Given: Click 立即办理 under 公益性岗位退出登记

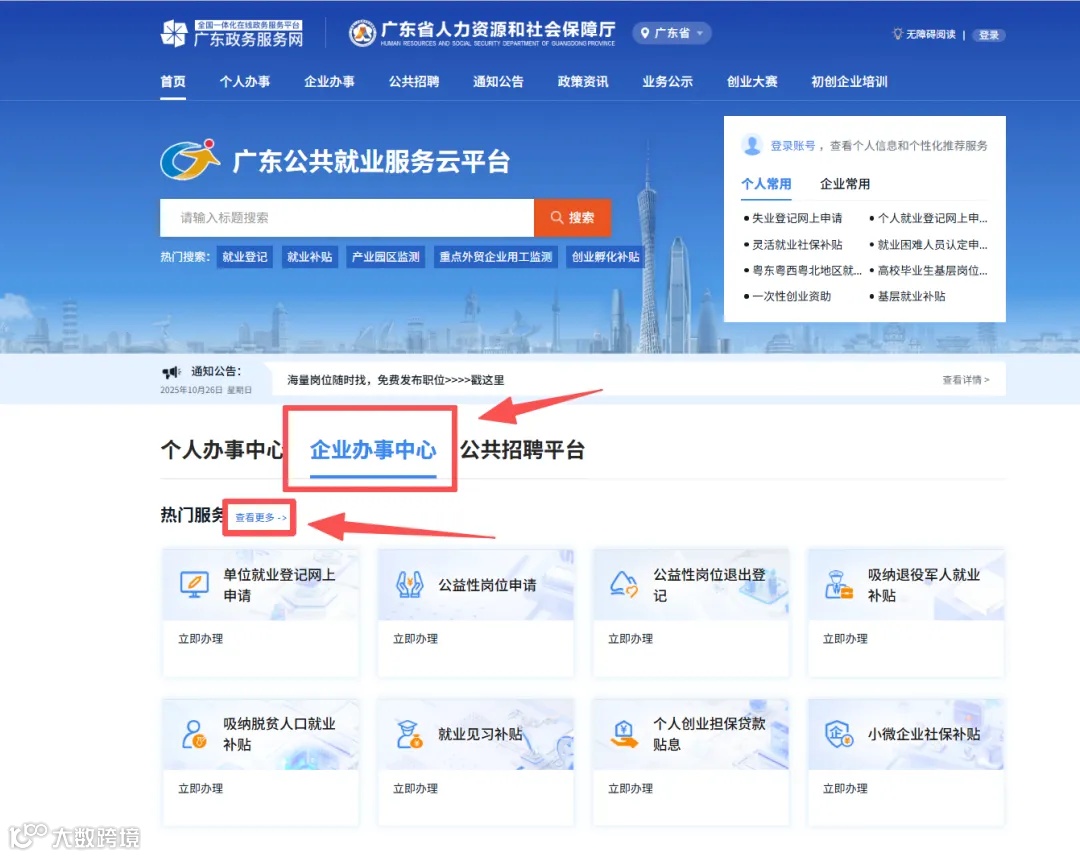Looking at the screenshot, I should tap(630, 639).
